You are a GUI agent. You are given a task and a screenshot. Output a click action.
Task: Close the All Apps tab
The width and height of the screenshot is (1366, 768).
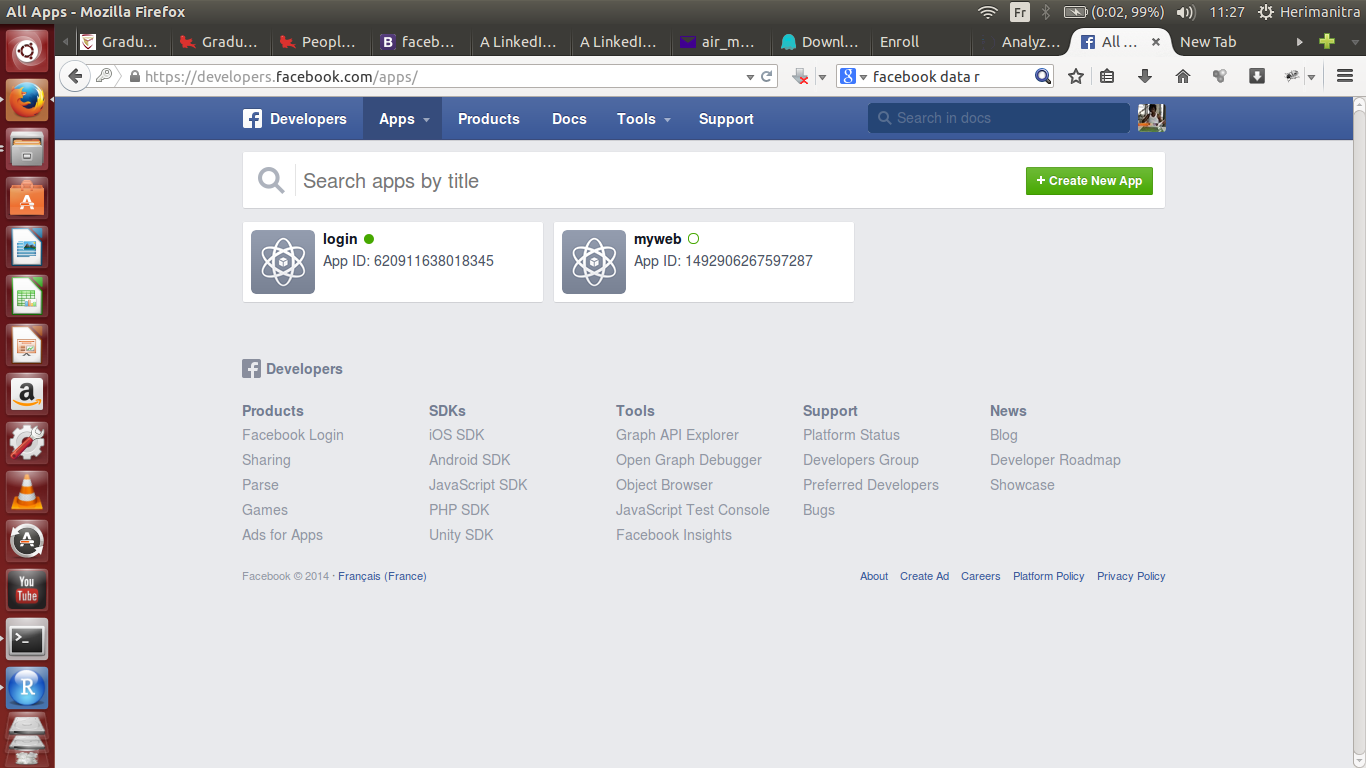[x=1156, y=42]
